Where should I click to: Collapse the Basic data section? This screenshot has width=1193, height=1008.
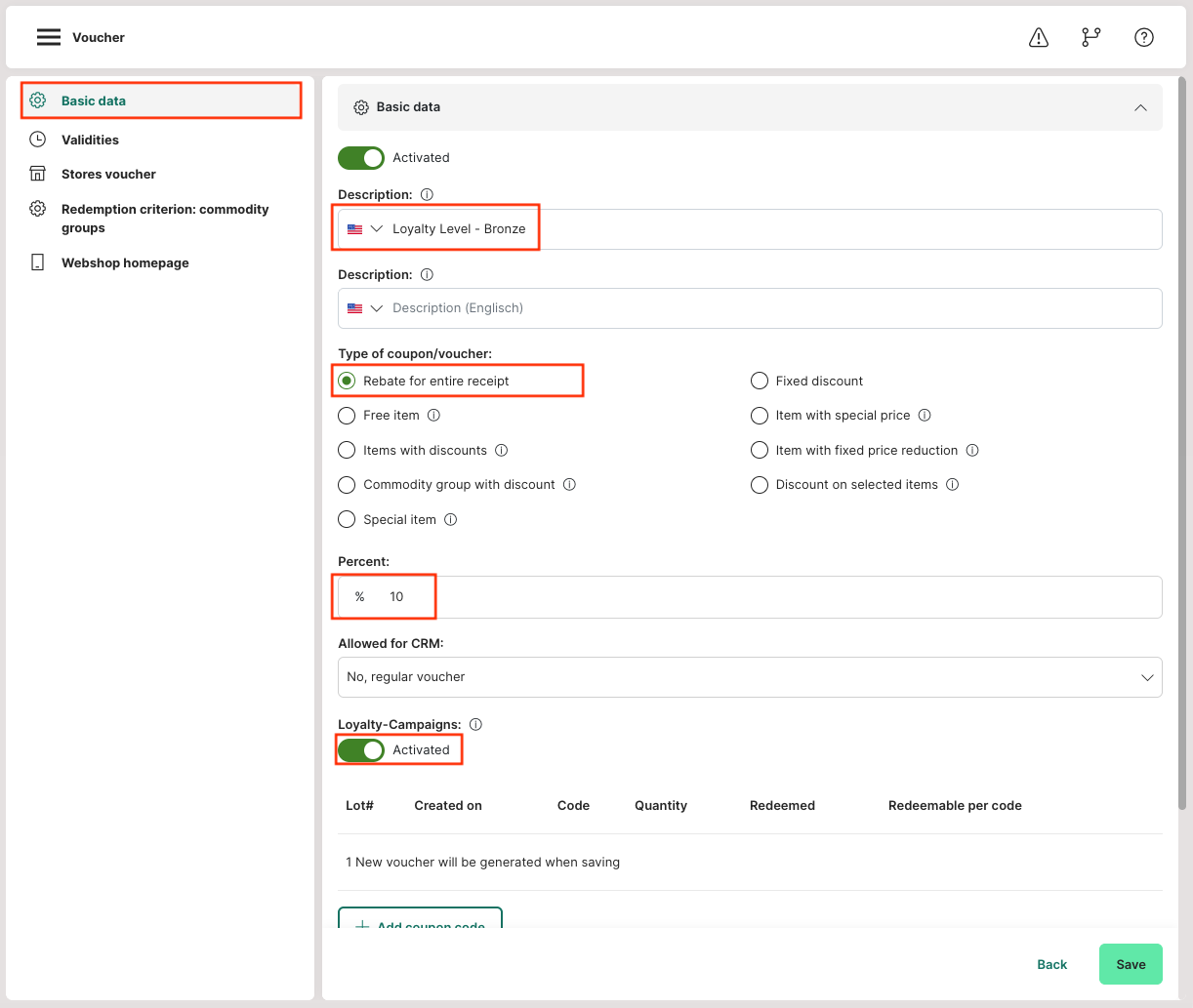point(1139,107)
